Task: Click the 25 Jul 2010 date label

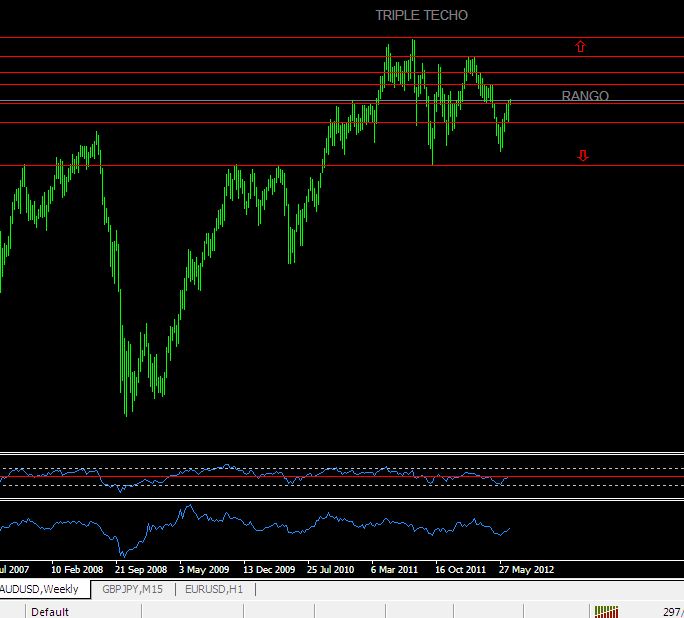Action: 331,569
